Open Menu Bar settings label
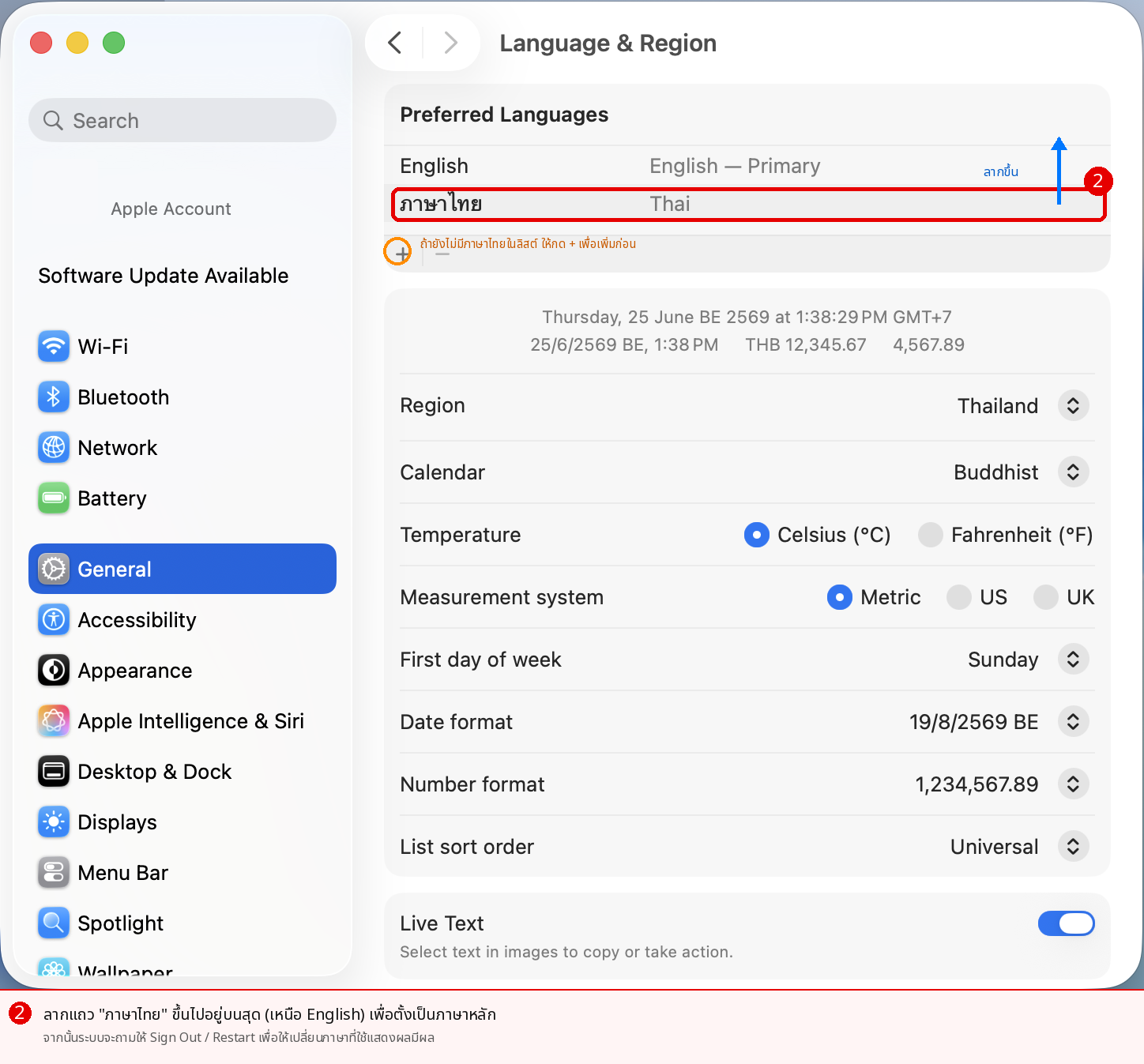Image resolution: width=1144 pixels, height=1064 pixels. pos(122,872)
